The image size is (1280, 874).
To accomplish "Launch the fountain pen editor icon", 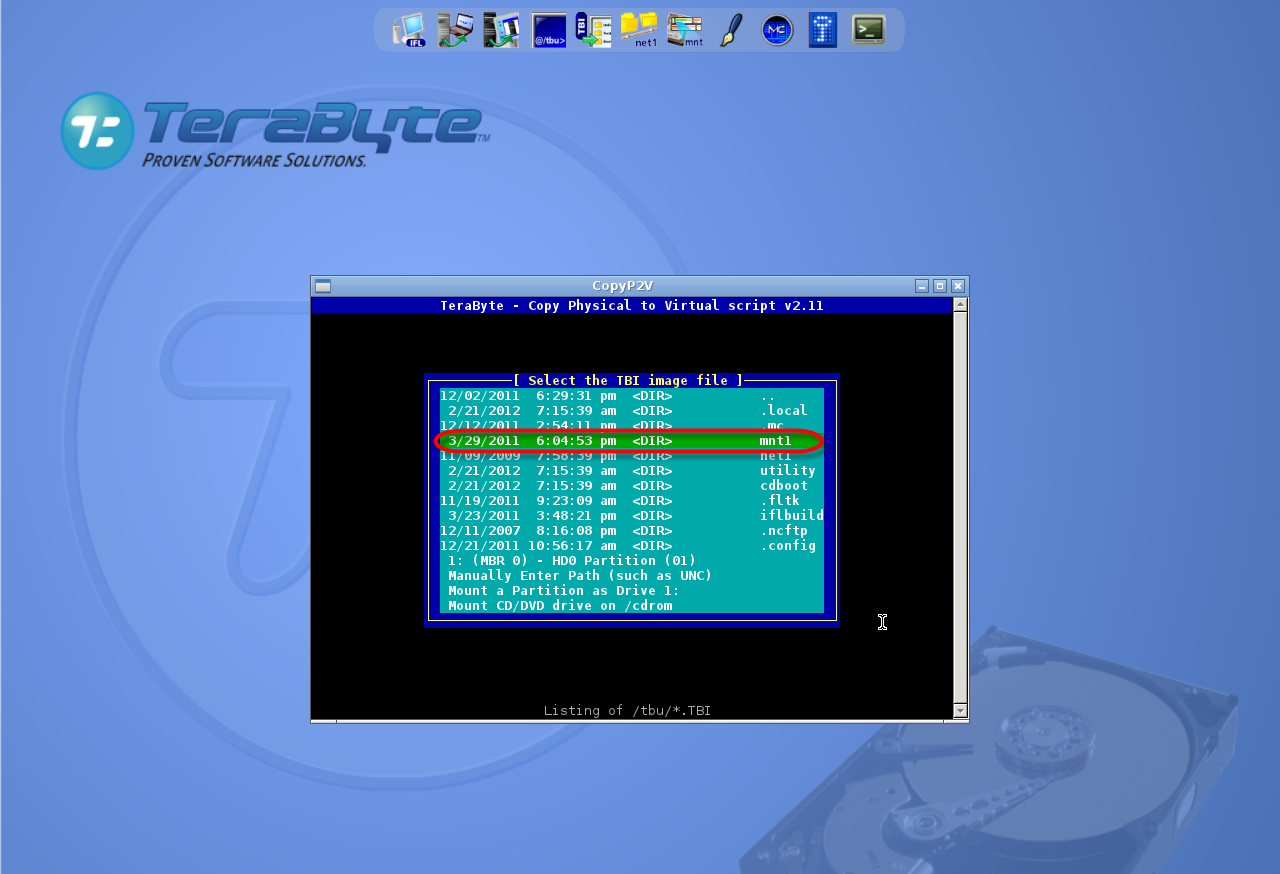I will point(732,30).
